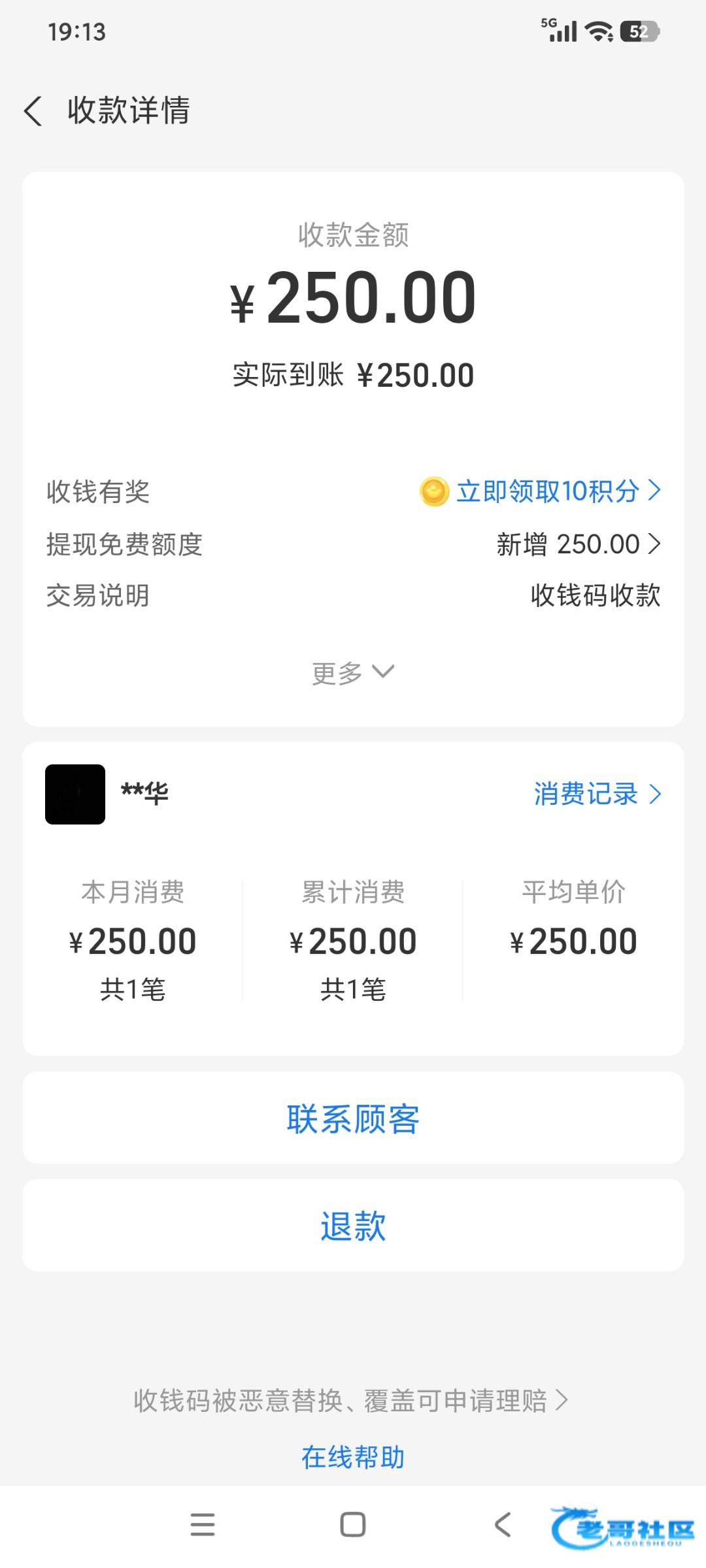Tap the 累计消费 total spending stat

tap(353, 940)
